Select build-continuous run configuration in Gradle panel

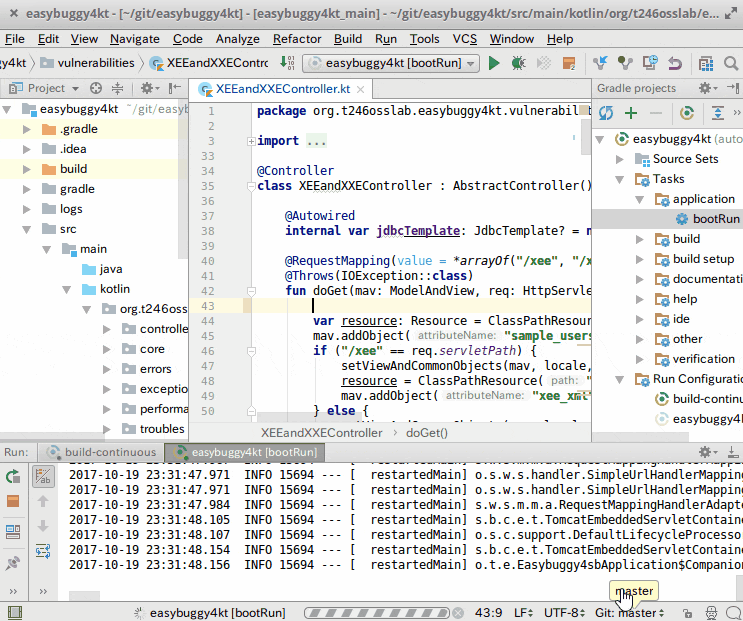[x=698, y=399]
